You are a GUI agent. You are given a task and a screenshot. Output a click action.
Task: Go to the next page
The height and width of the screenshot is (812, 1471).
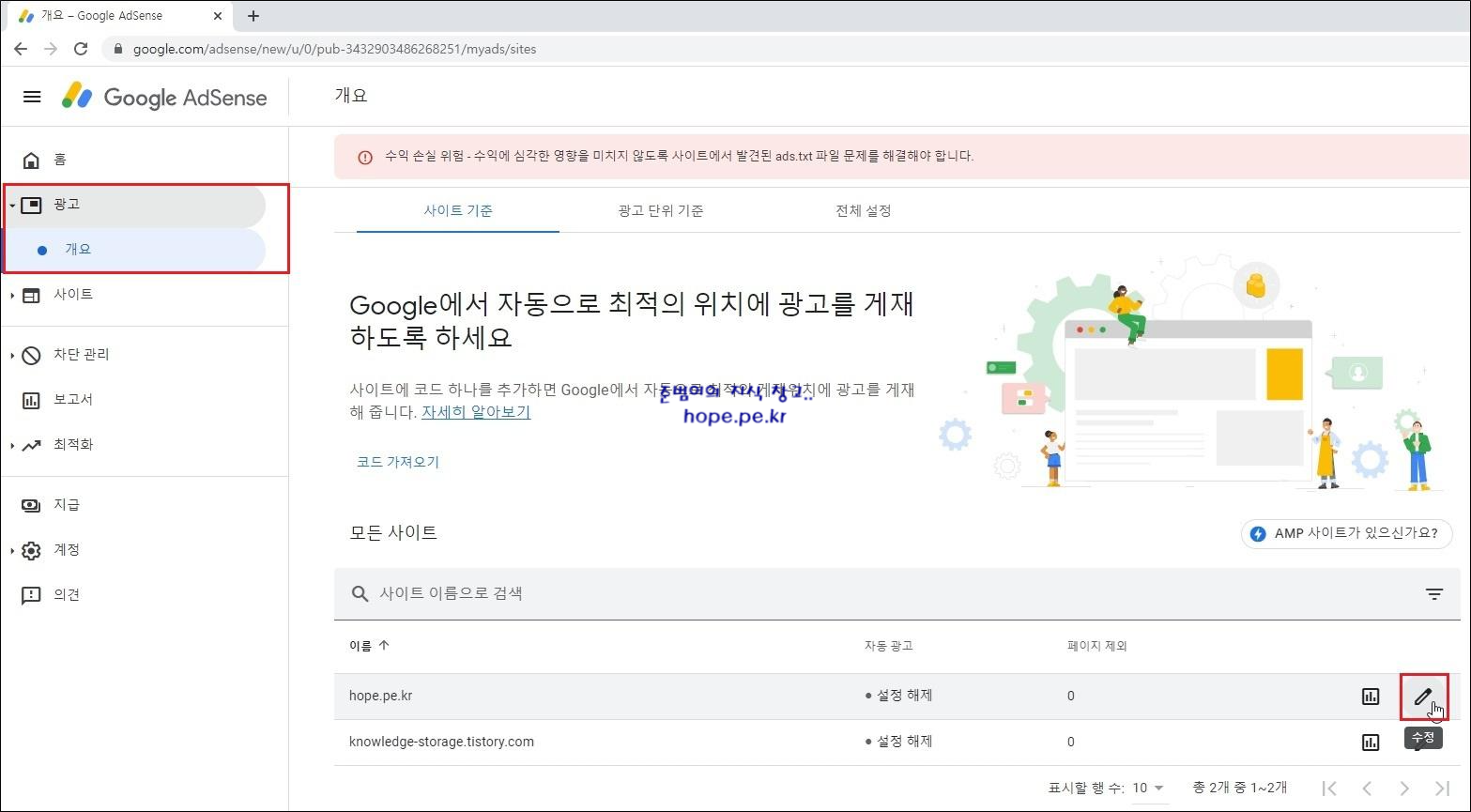pyautogui.click(x=1404, y=789)
